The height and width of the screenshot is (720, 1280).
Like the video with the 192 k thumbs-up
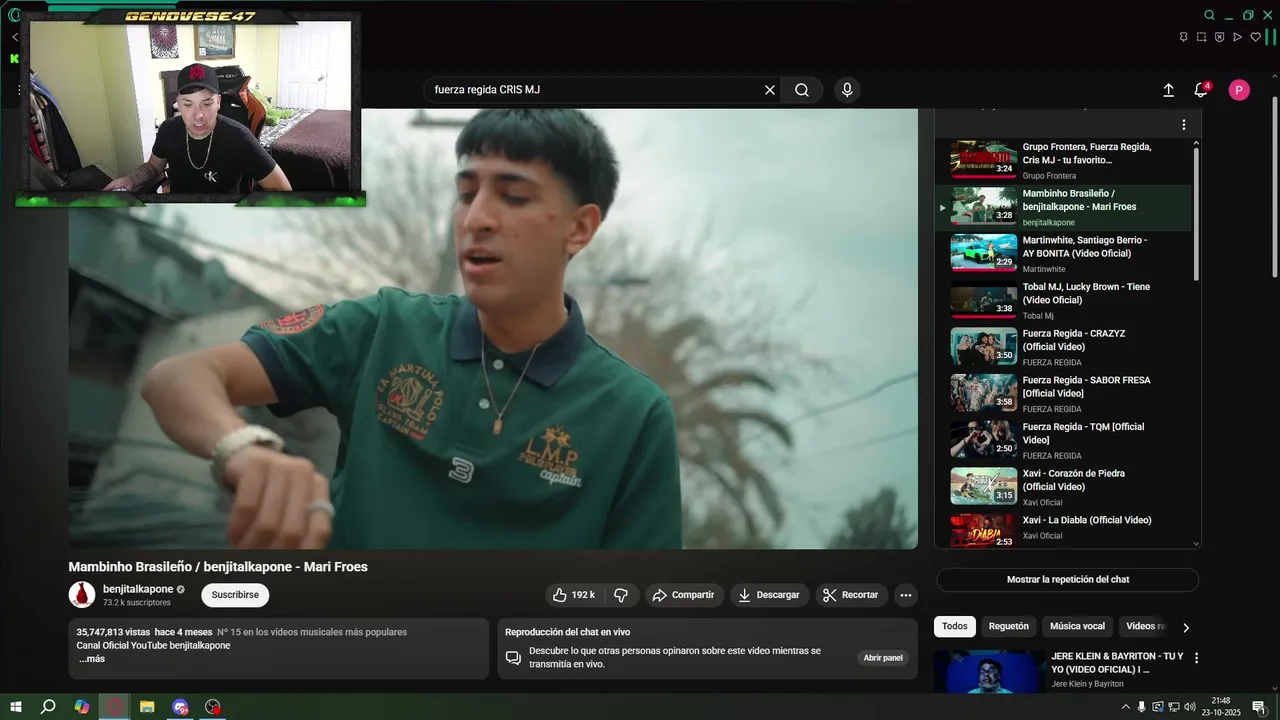(x=573, y=595)
